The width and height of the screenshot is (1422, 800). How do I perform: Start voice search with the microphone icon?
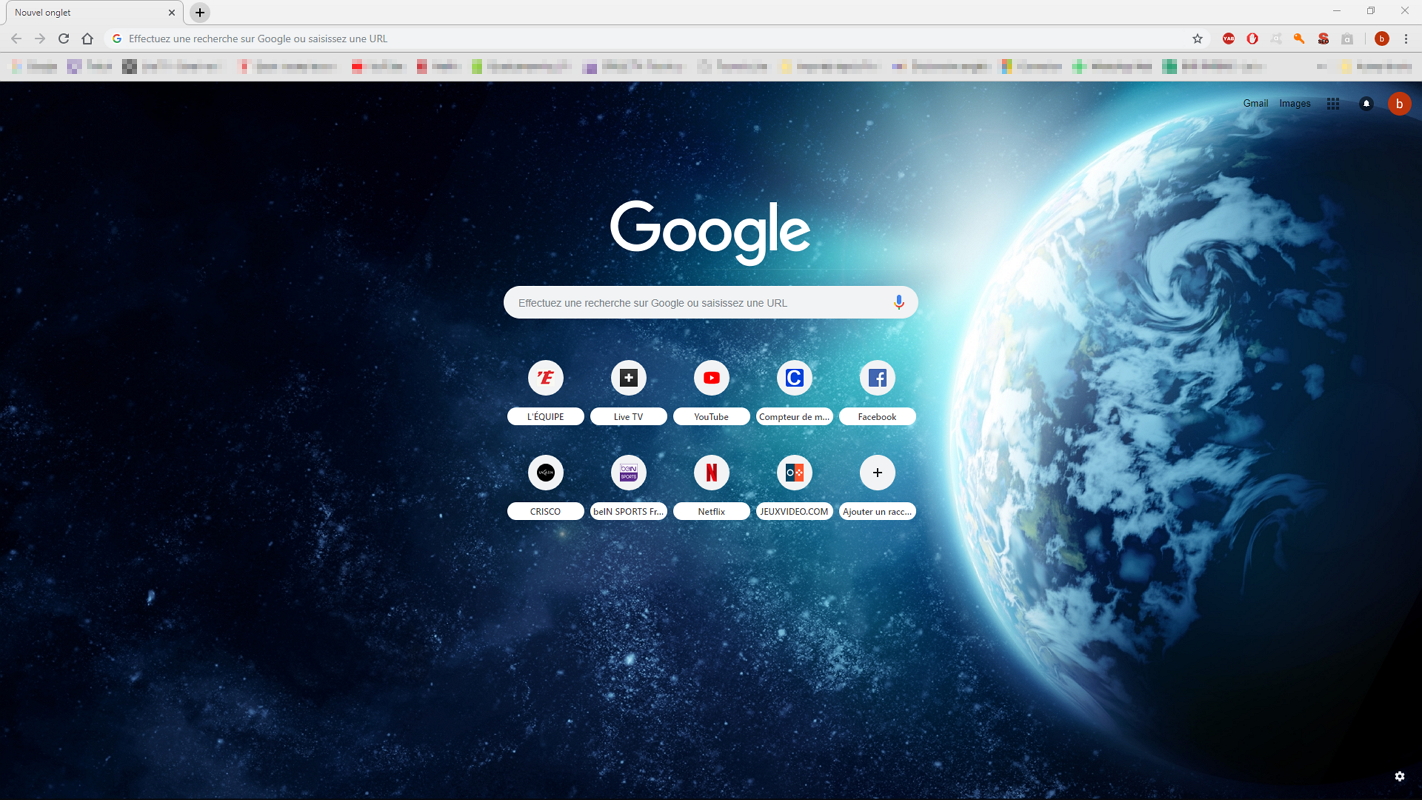[899, 302]
